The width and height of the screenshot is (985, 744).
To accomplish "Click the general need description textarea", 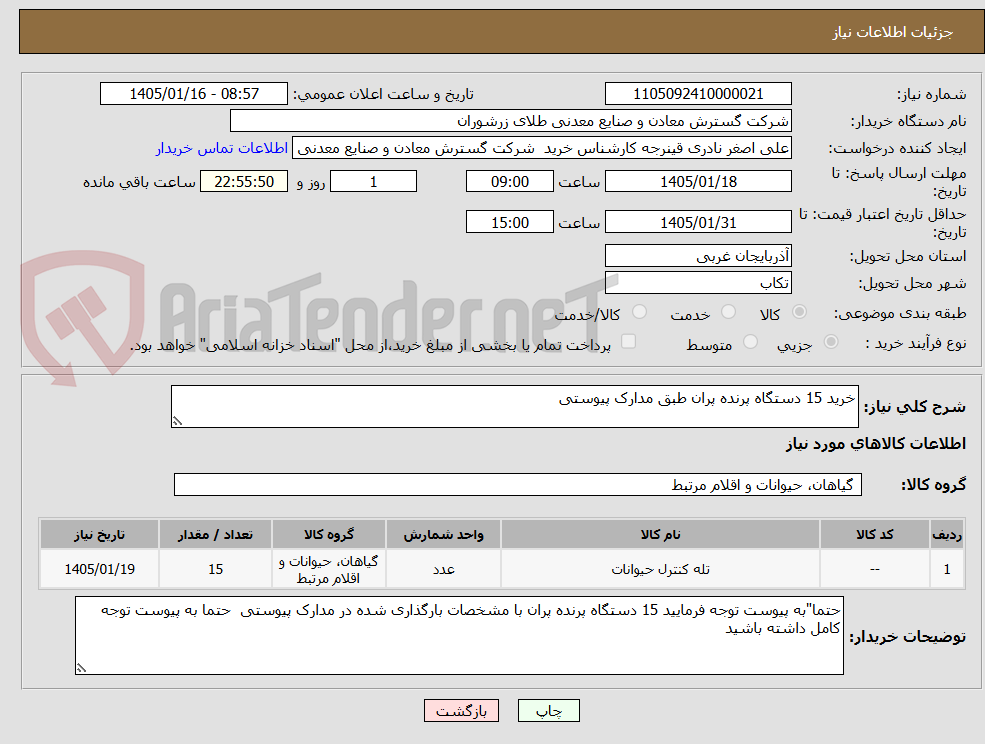I will pos(514,407).
